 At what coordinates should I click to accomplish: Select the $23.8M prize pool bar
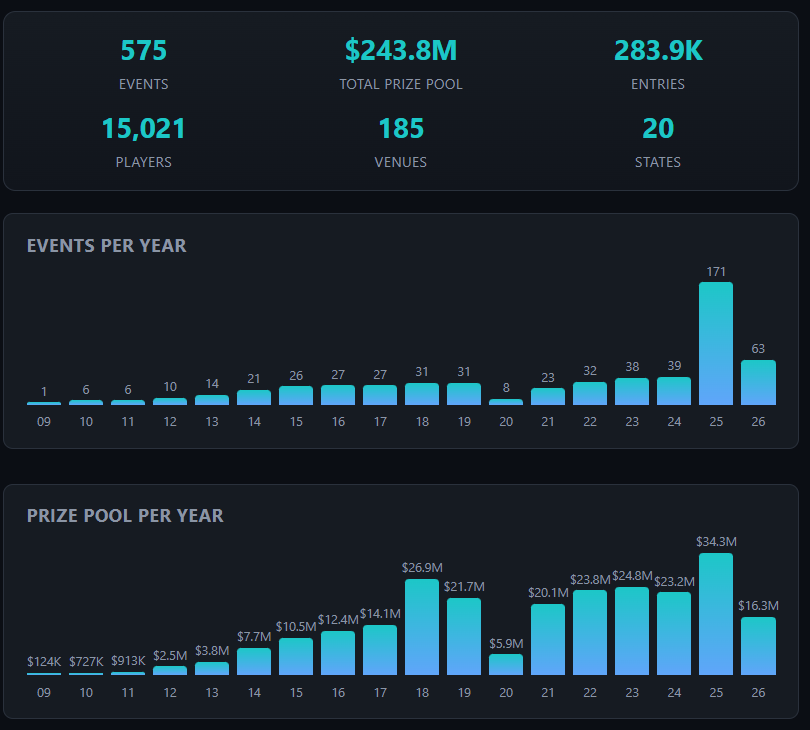tap(590, 633)
